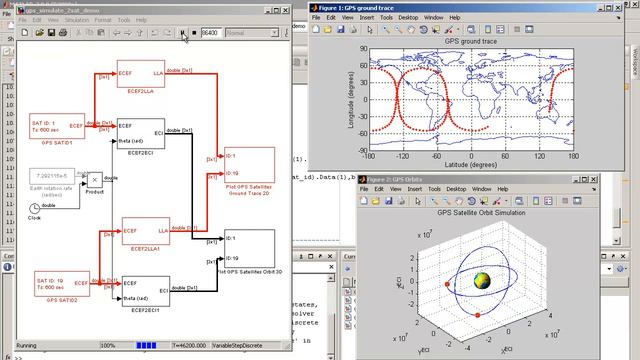The image size is (640, 360).
Task: Insert Legend in Figure 2
Action: [548, 201]
